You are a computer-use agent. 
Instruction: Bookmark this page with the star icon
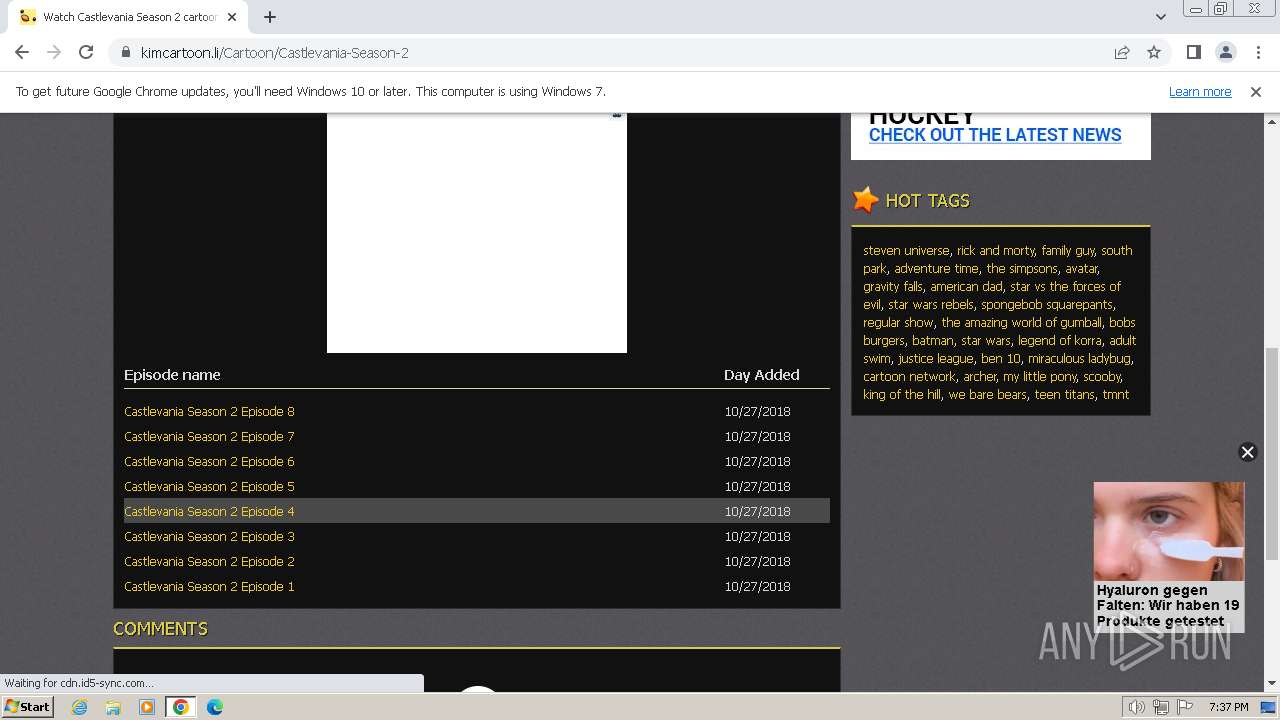click(1154, 53)
